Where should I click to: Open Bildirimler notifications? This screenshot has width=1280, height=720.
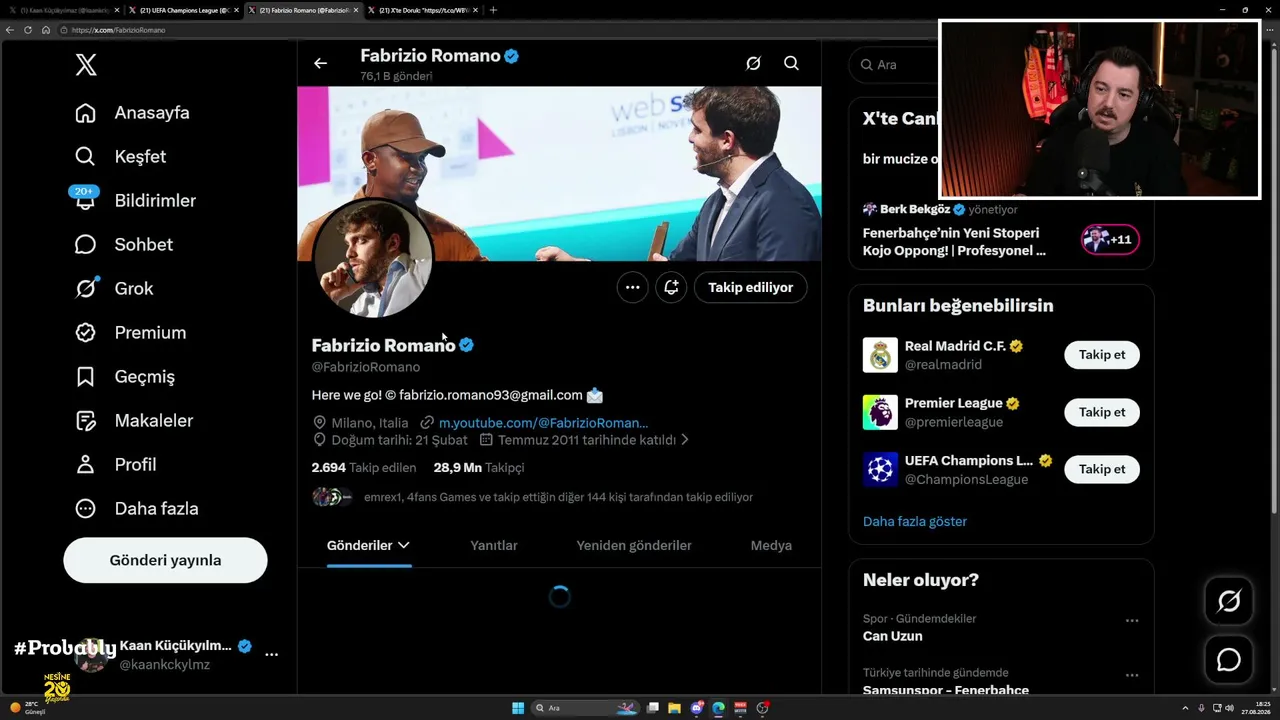point(135,201)
